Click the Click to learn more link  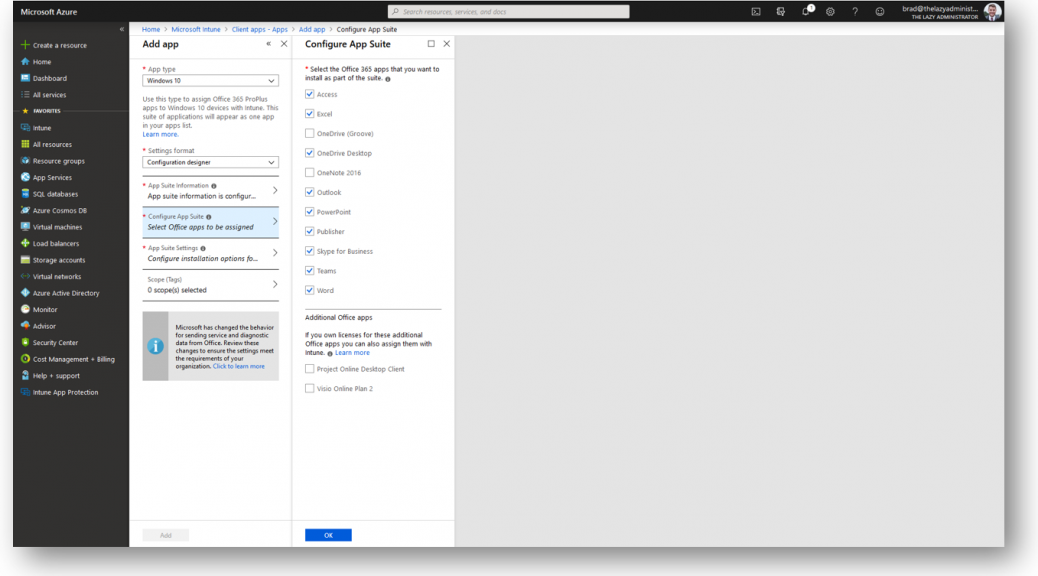point(238,366)
